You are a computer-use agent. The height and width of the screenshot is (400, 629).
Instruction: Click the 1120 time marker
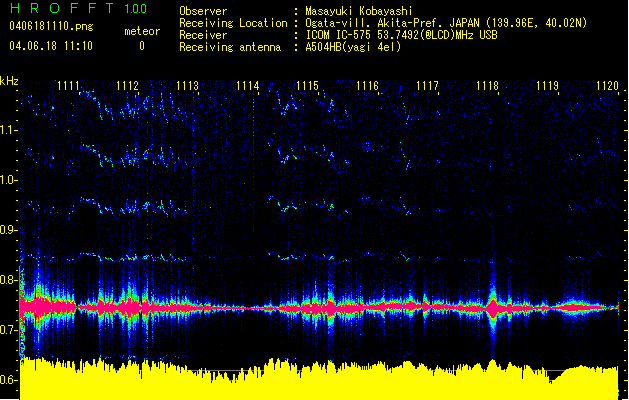pyautogui.click(x=607, y=85)
